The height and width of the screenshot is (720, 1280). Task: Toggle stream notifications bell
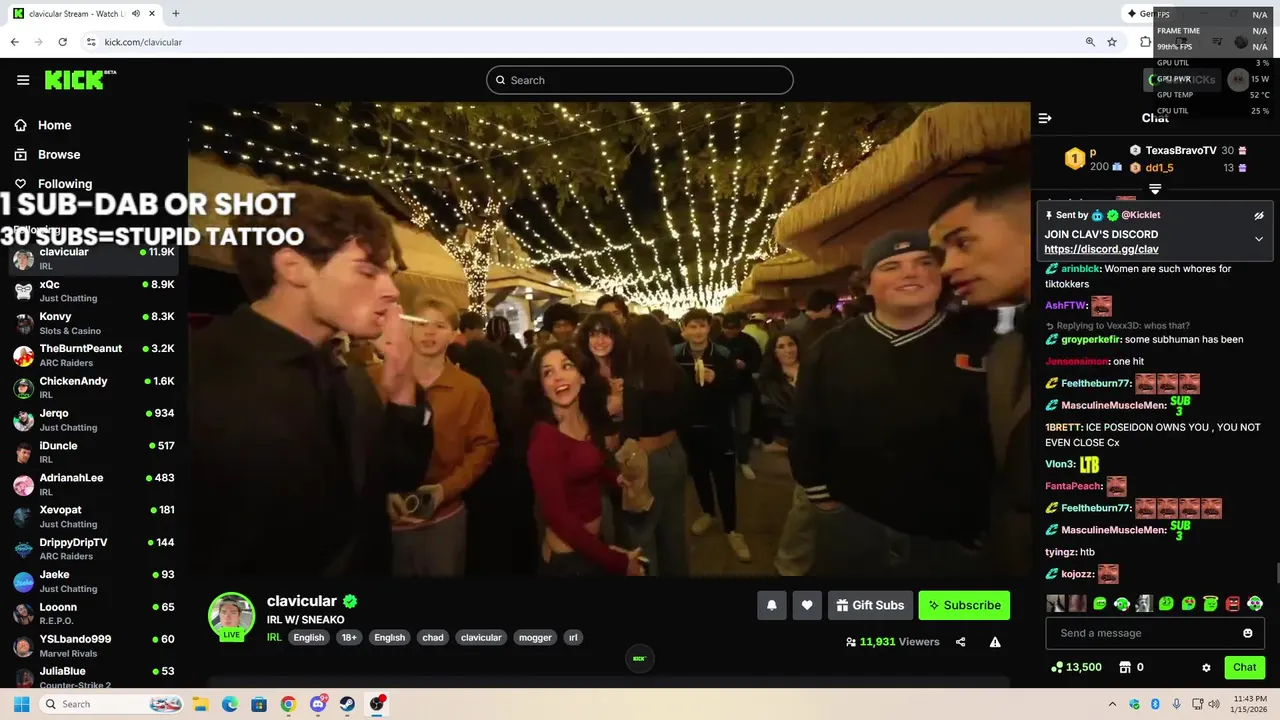(x=772, y=605)
